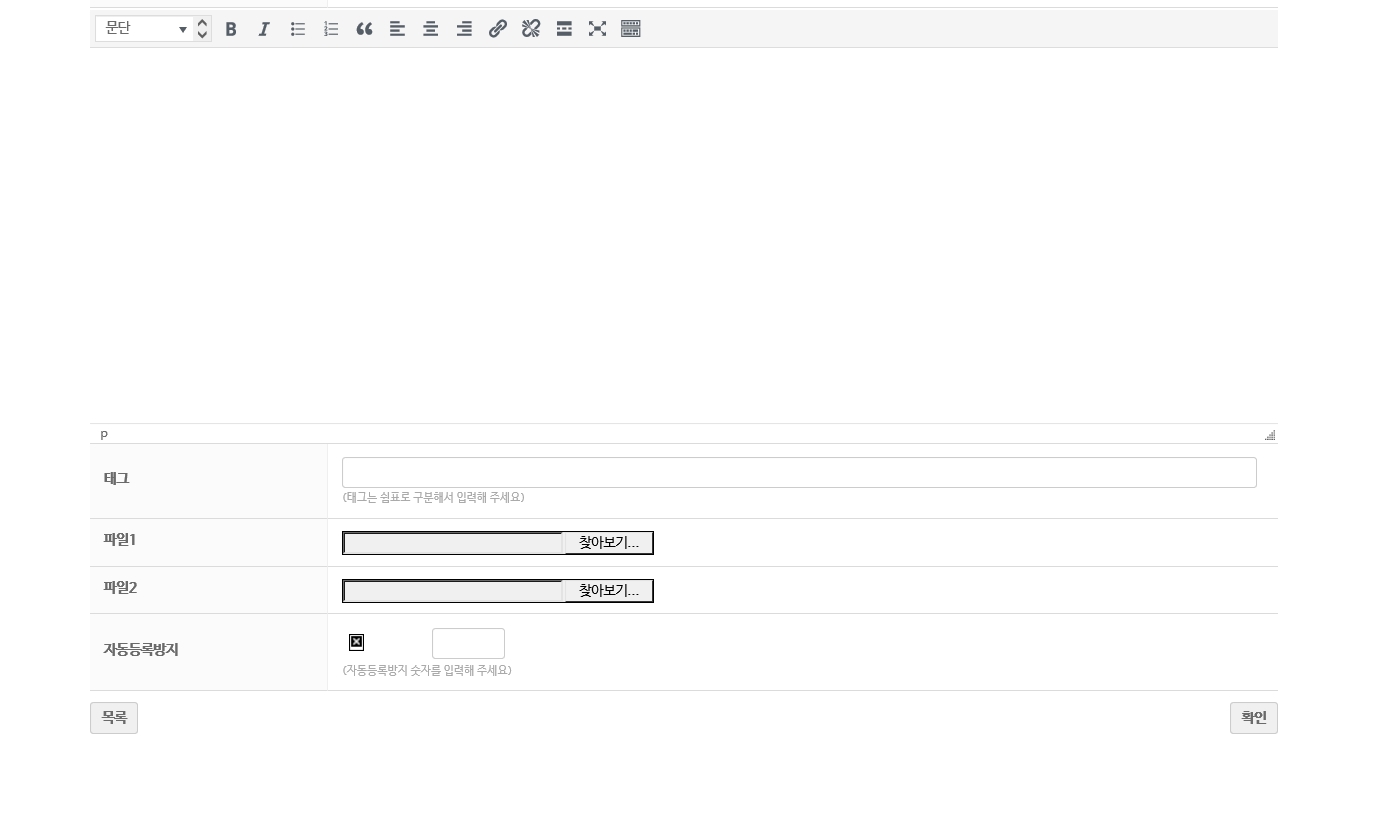Screen dimensions: 1381x813
Task: Click the 파일2 file path box
Action: click(x=454, y=591)
